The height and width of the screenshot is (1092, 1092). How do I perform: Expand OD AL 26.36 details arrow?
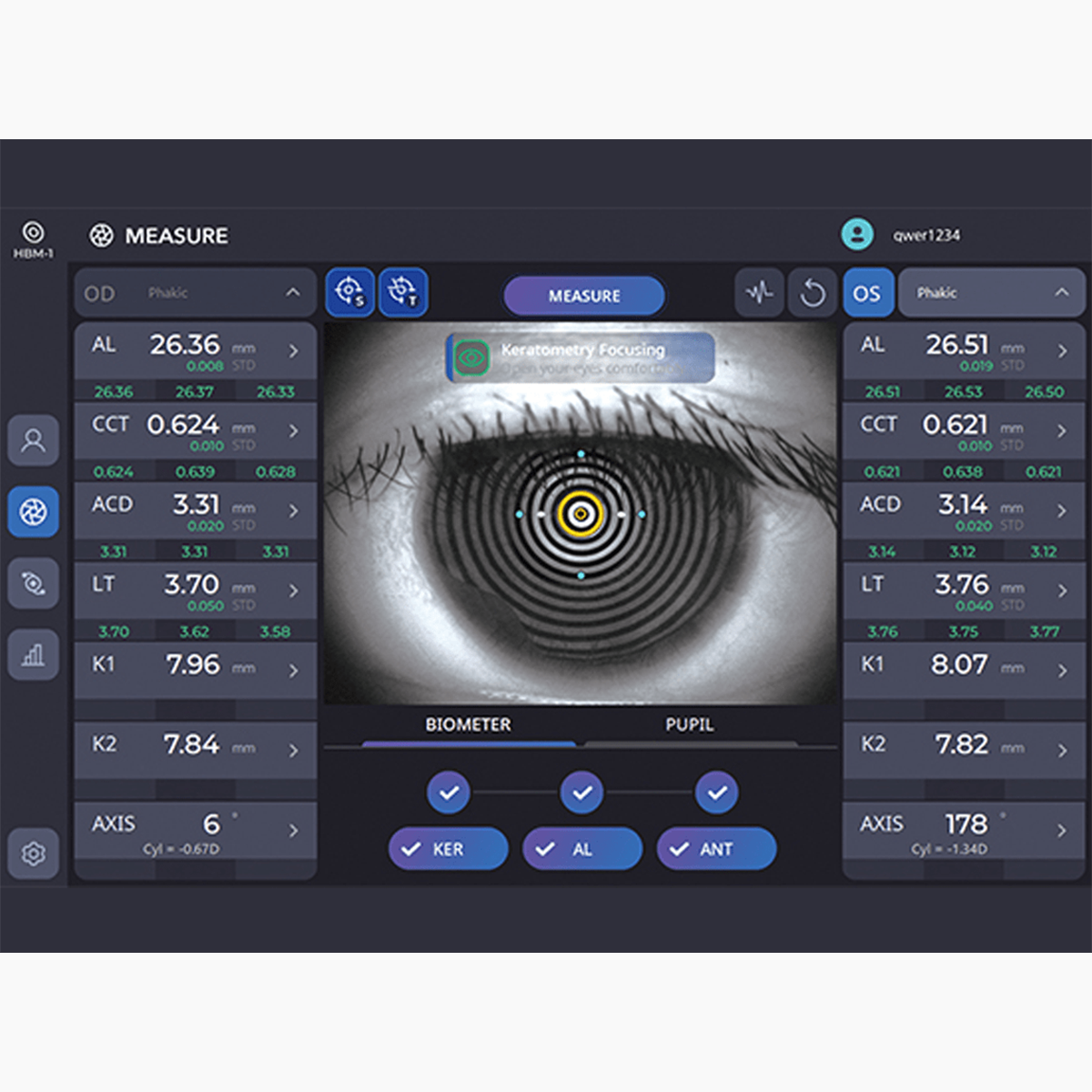[293, 351]
